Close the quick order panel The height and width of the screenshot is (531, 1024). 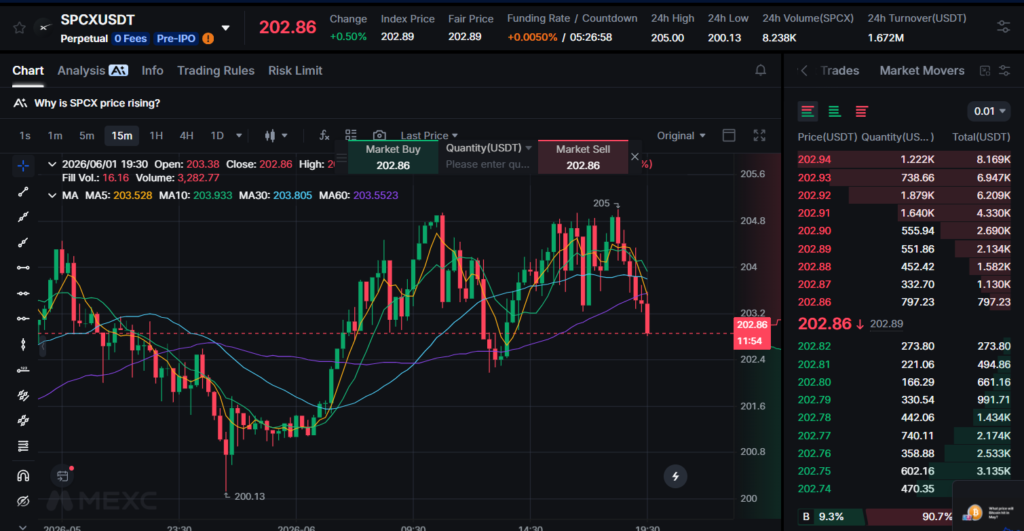click(635, 157)
